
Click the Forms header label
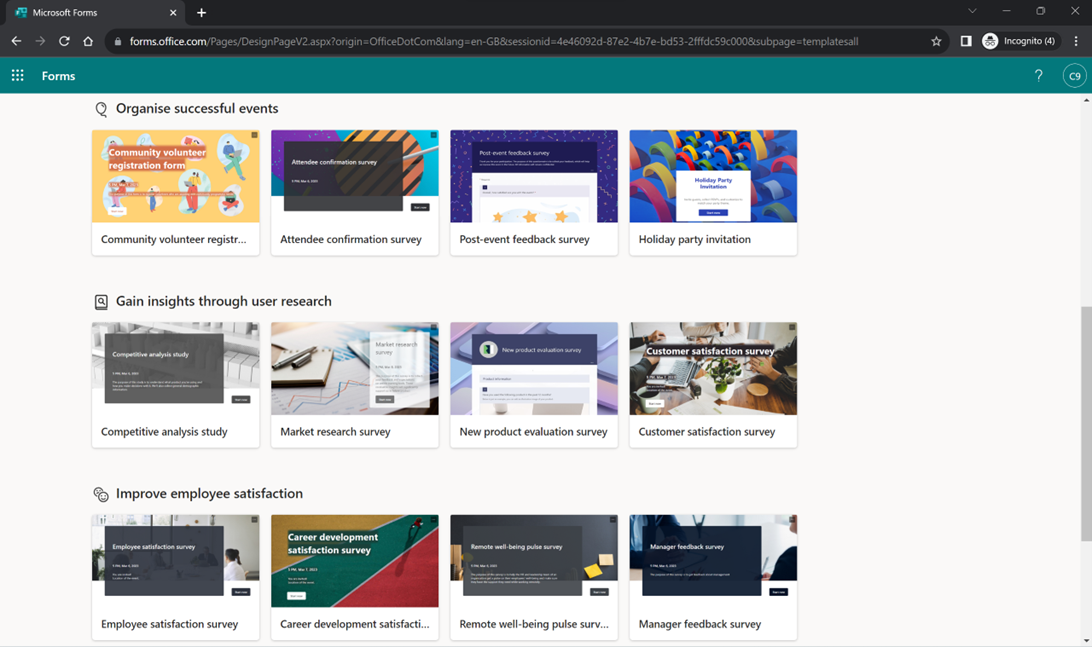(57, 75)
